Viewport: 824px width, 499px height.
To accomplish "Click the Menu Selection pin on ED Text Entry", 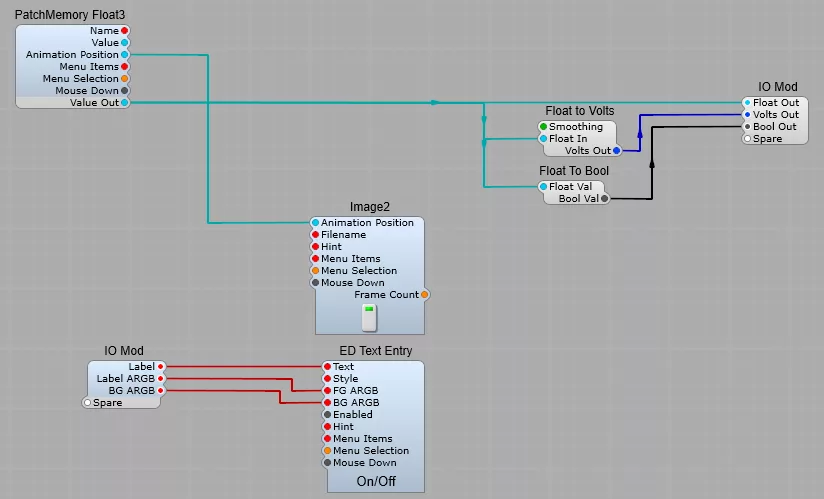I will pos(327,451).
